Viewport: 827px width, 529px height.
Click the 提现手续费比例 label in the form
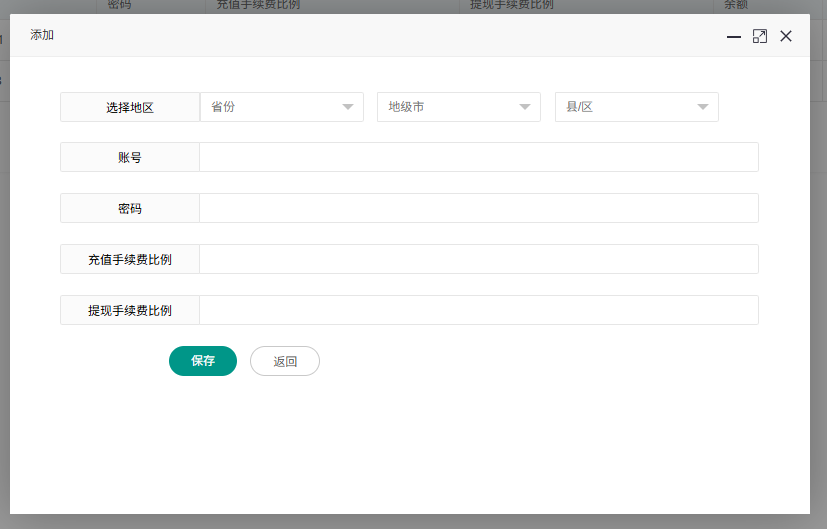130,310
